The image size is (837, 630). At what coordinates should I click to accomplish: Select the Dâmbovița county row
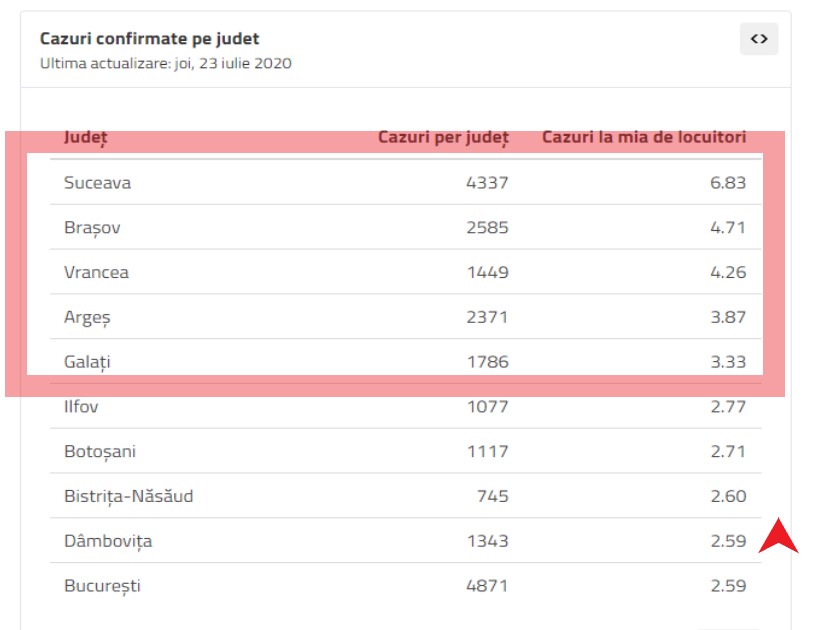108,541
